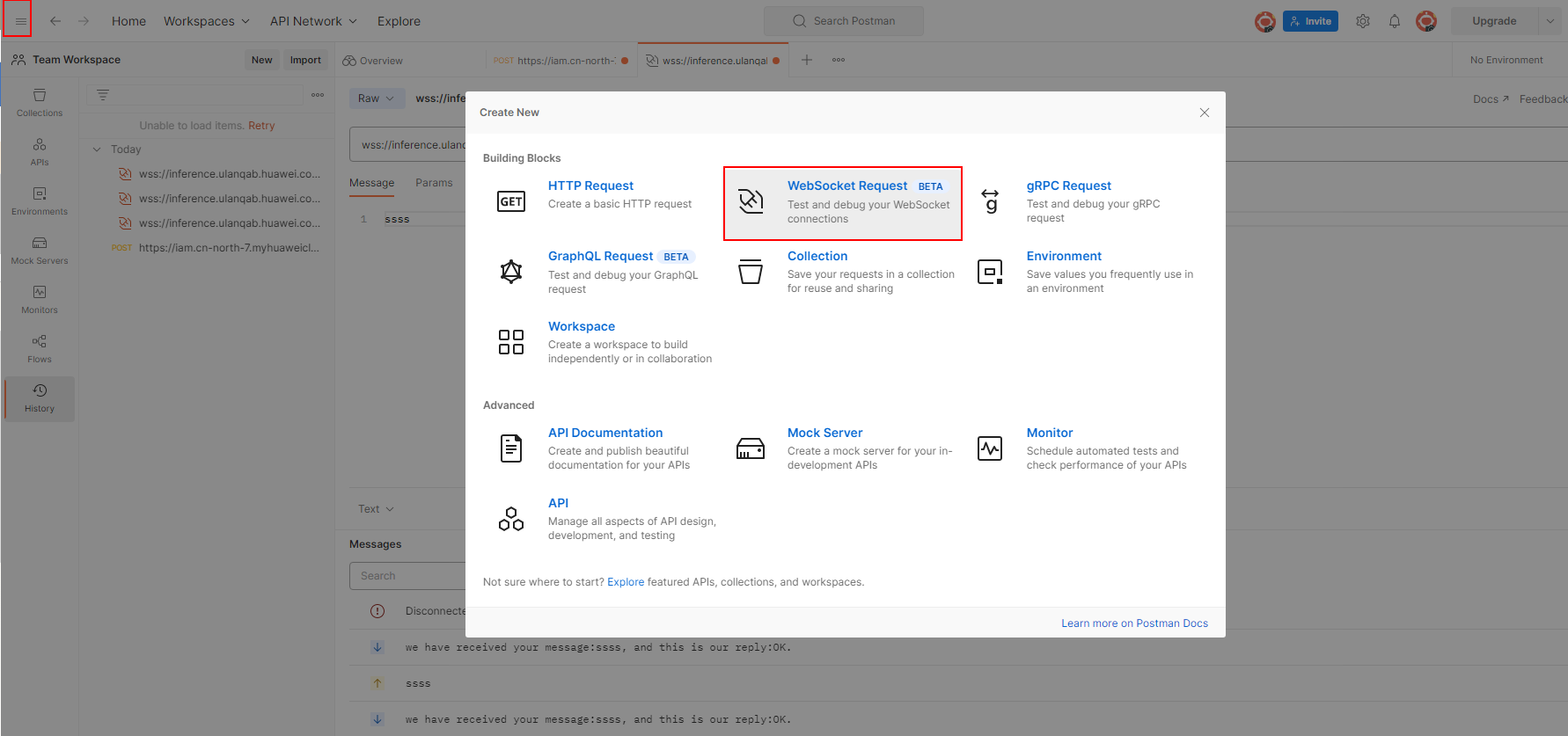
Task: Switch to the POST iam.cn-north tab
Action: 561,61
